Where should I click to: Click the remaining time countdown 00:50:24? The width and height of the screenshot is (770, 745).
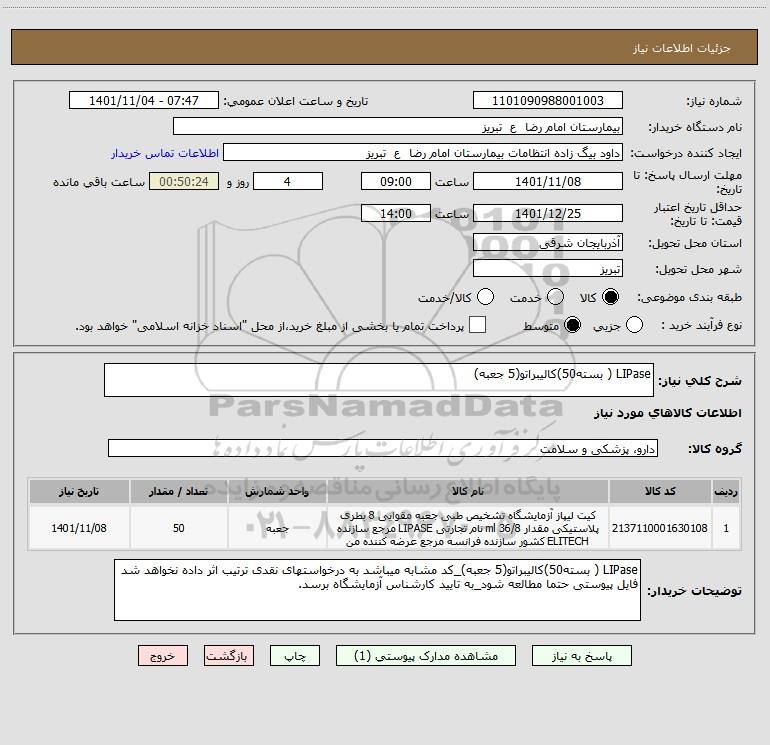184,181
